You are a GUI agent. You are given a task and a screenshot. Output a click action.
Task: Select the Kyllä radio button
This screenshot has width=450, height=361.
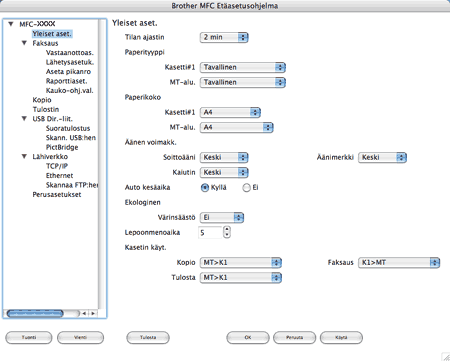205,188
